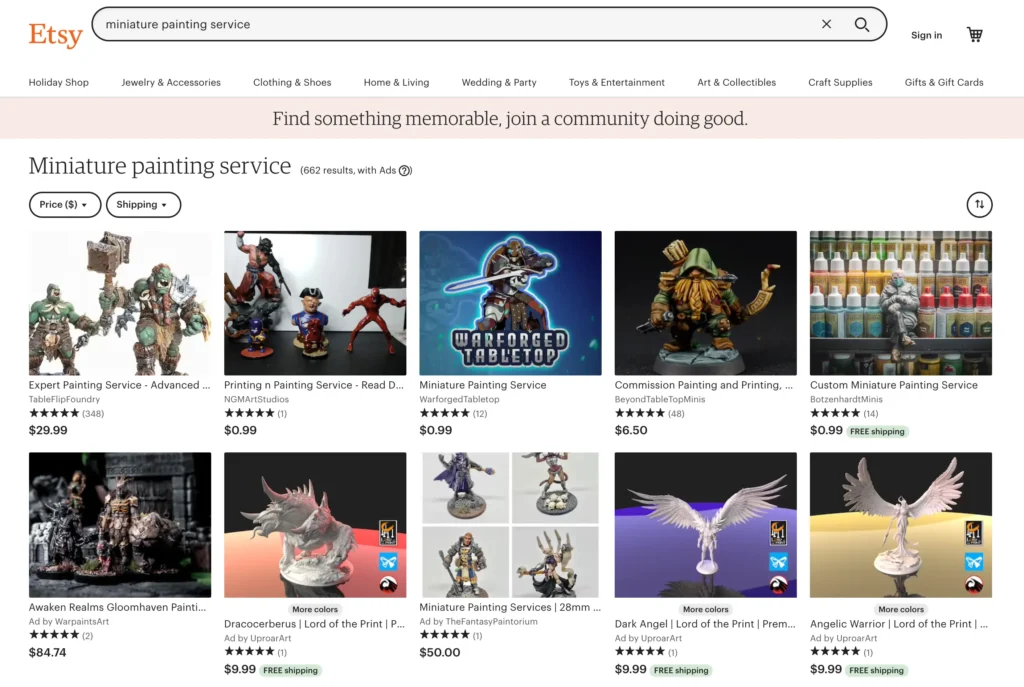Open the sort options icon button
Screen dimensions: 1024x687
[x=979, y=204]
